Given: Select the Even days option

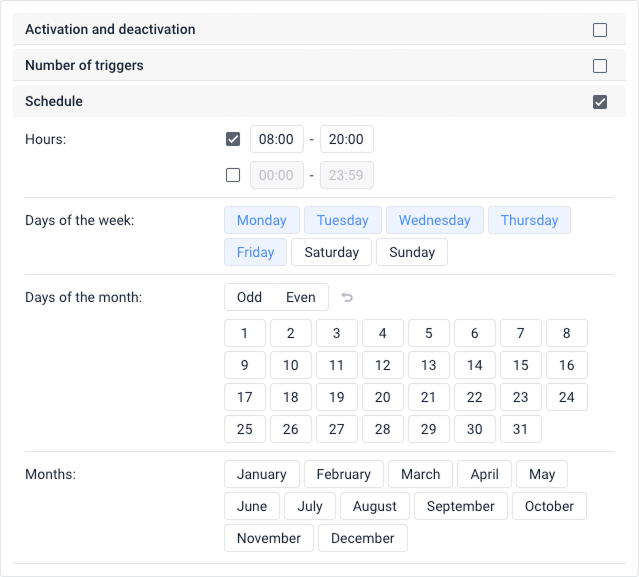Looking at the screenshot, I should pos(300,297).
